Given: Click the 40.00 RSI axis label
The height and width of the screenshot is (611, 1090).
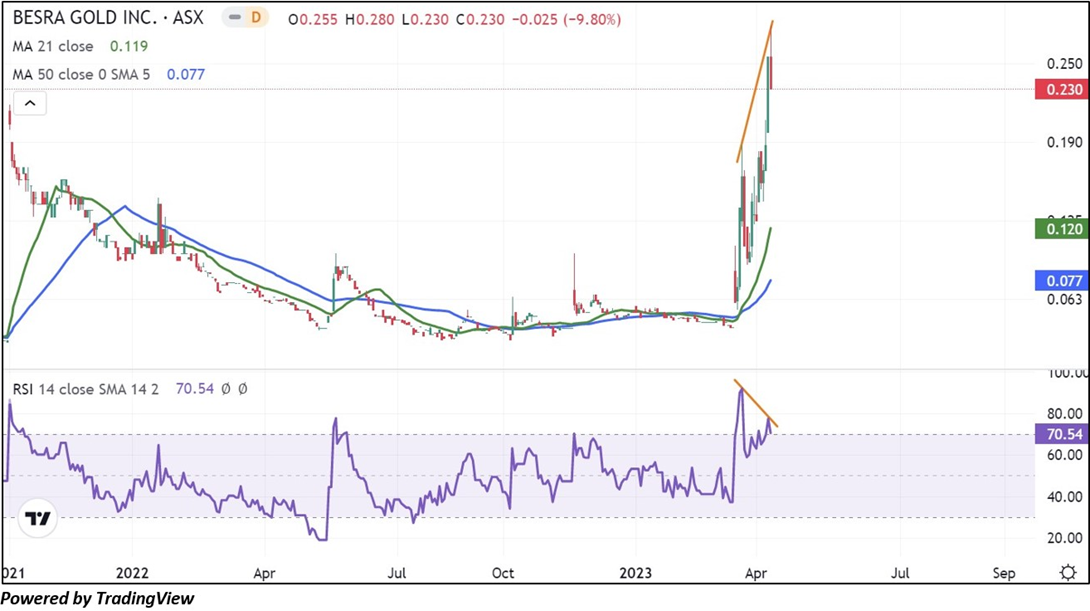Looking at the screenshot, I should point(1064,497).
